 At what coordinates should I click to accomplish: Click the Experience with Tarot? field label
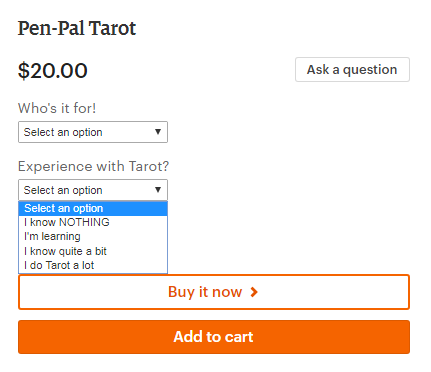coord(94,166)
